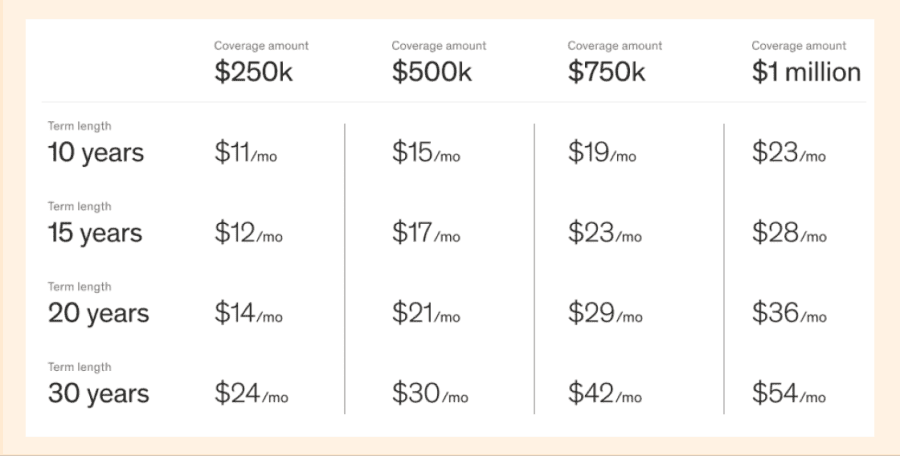This screenshot has width=900, height=456.
Task: Select the $750k coverage amount header
Action: (x=615, y=63)
